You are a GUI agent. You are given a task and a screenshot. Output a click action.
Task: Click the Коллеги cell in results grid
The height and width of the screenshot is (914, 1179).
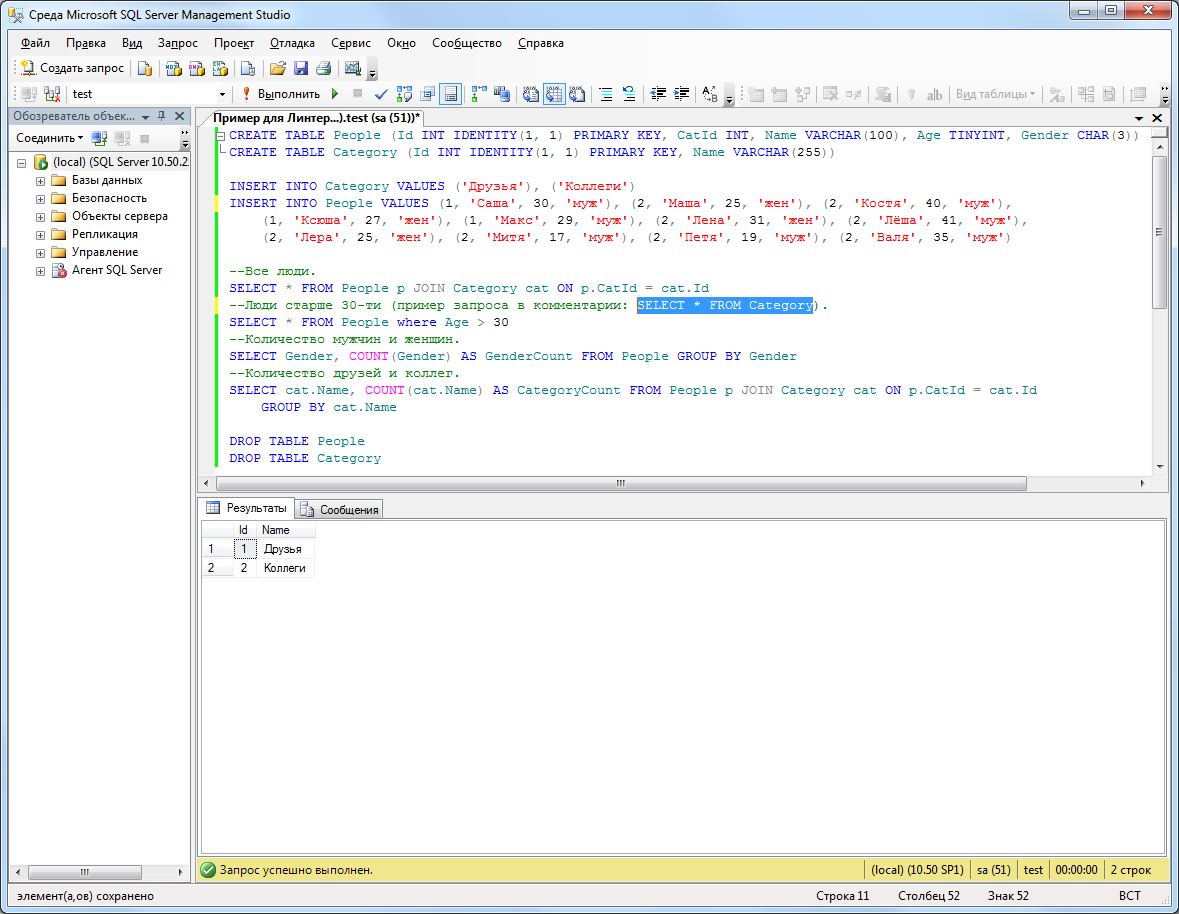pos(284,568)
